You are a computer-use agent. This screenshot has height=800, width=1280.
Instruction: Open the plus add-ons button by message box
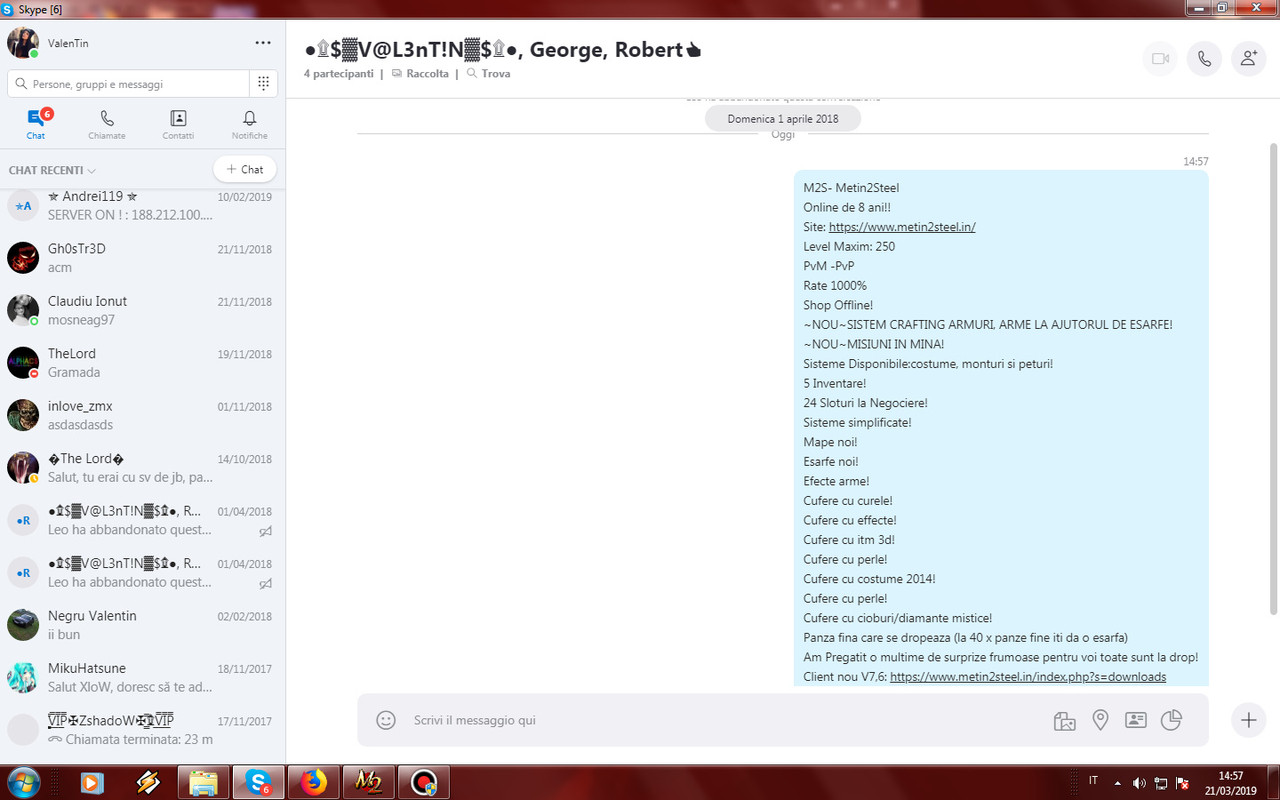tap(1248, 720)
